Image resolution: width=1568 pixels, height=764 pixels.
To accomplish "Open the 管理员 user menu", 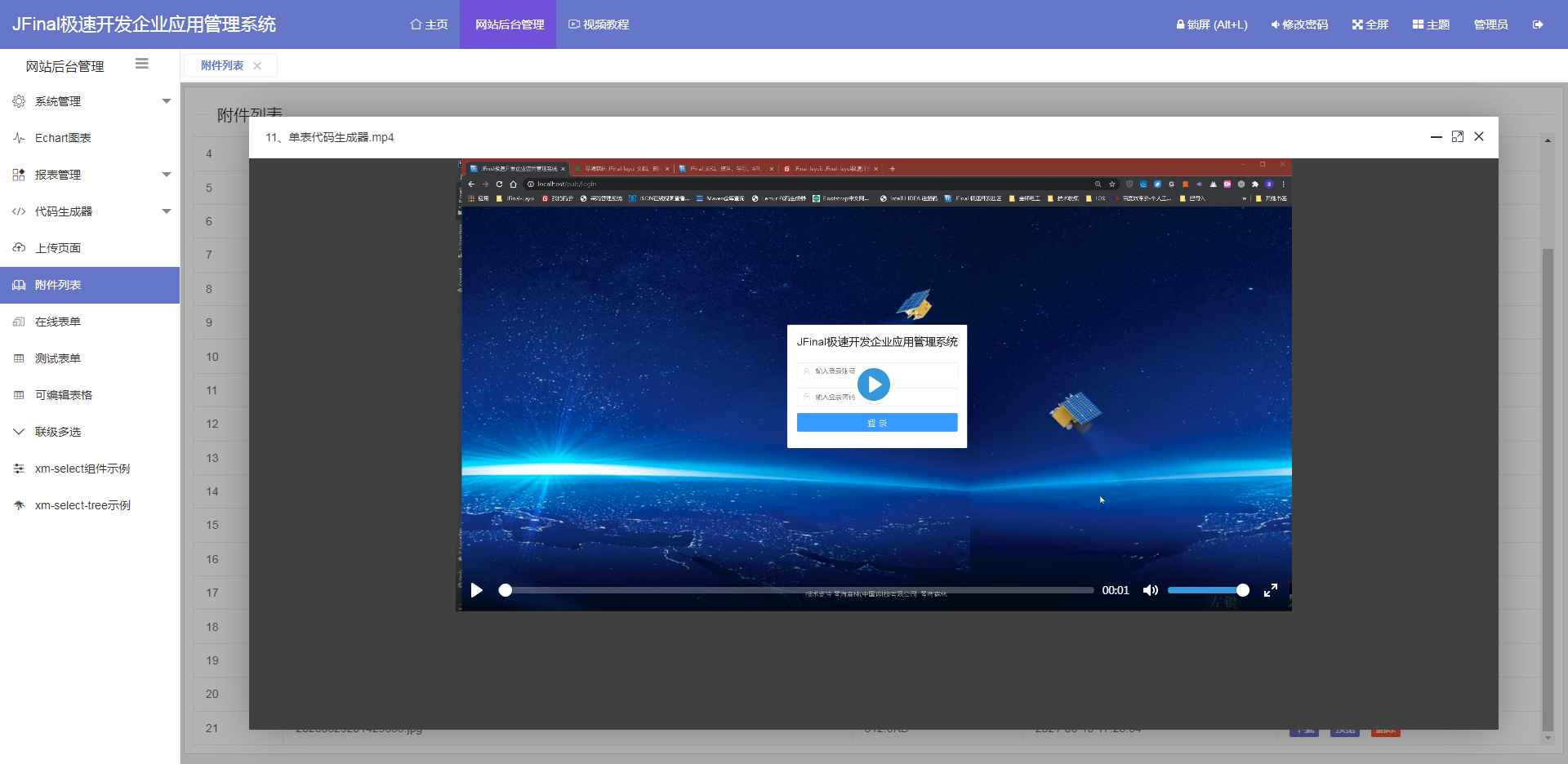I will (x=1490, y=24).
